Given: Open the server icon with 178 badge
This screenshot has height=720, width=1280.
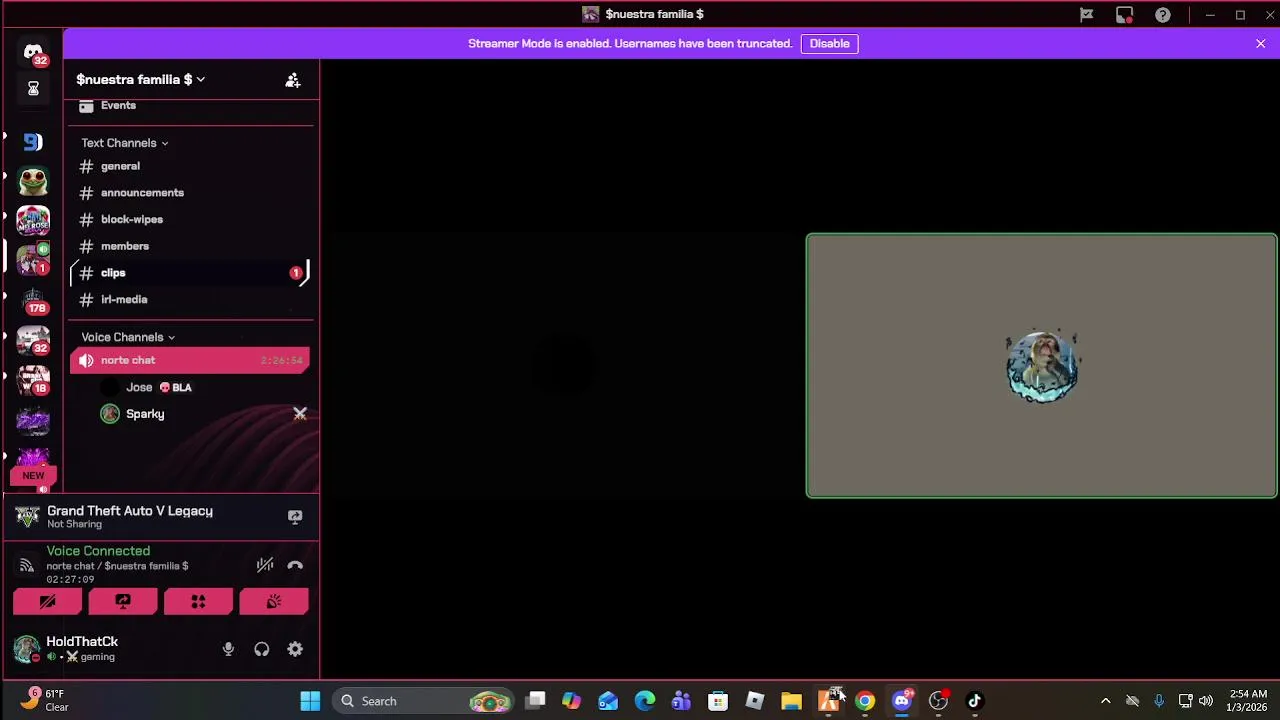Looking at the screenshot, I should click(33, 299).
